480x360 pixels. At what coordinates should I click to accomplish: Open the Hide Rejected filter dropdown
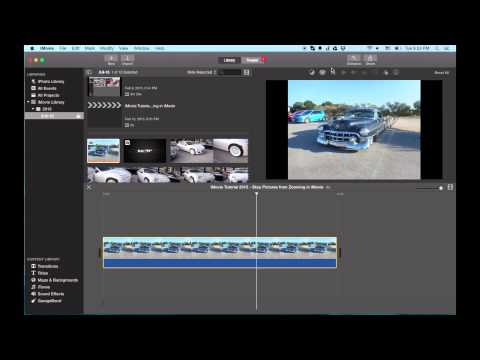[x=201, y=72]
